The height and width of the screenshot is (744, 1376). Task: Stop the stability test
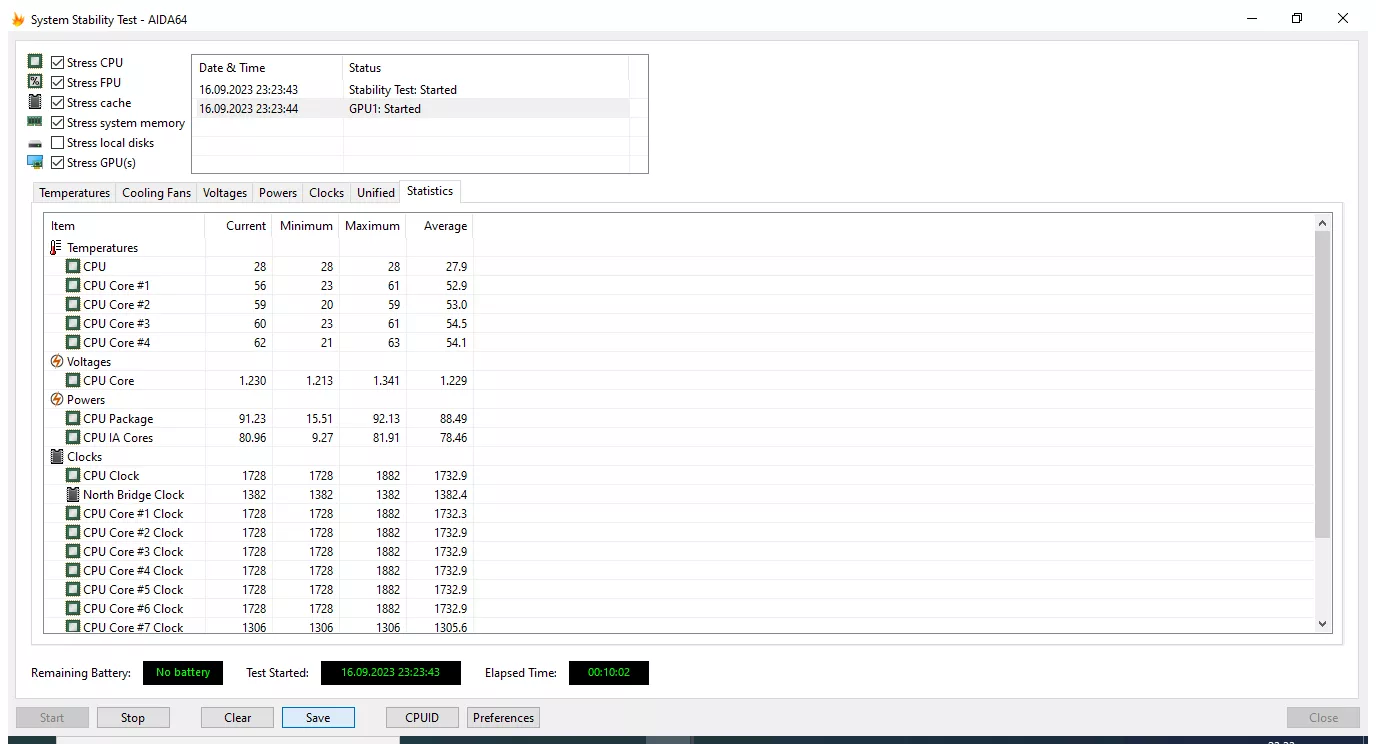pos(133,718)
